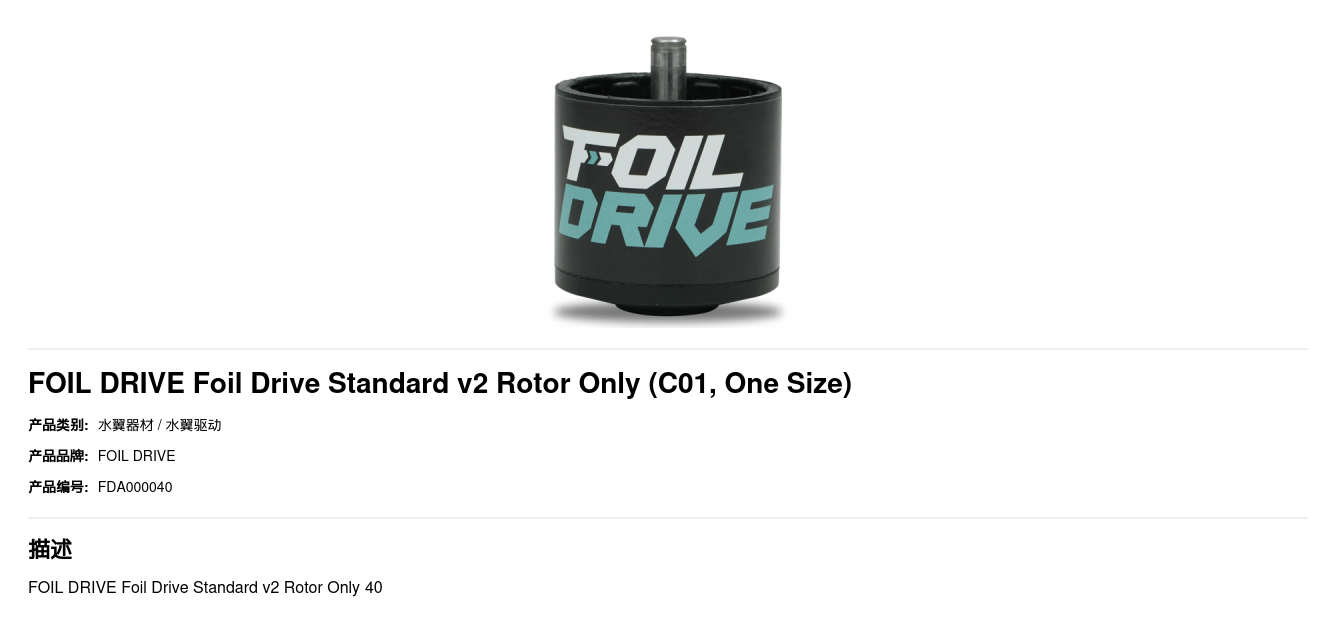1328x627 pixels.
Task: Open the 水翼驱动 subcategory link
Action: click(193, 425)
